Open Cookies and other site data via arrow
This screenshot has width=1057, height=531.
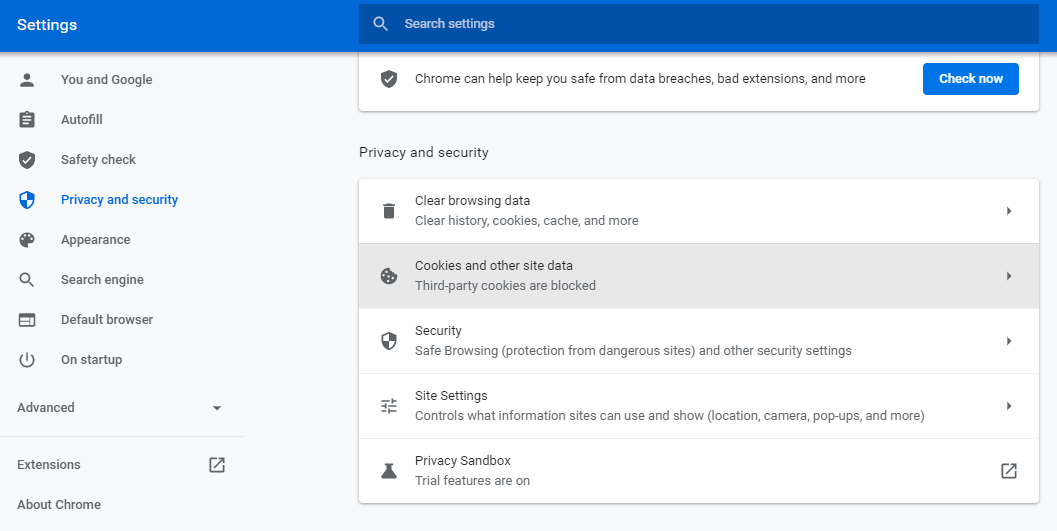[x=1009, y=276]
